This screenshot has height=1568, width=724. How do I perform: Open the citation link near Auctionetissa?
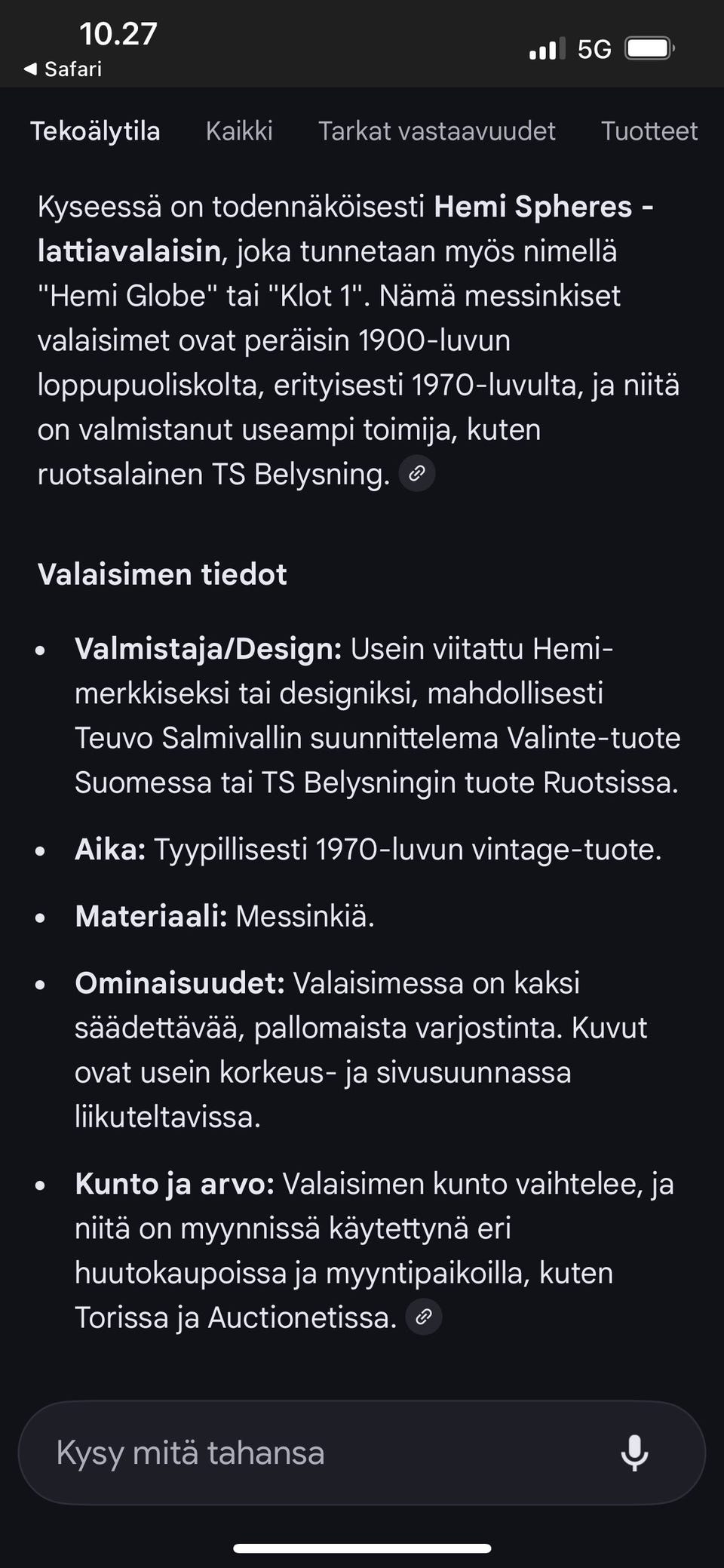[x=422, y=1317]
